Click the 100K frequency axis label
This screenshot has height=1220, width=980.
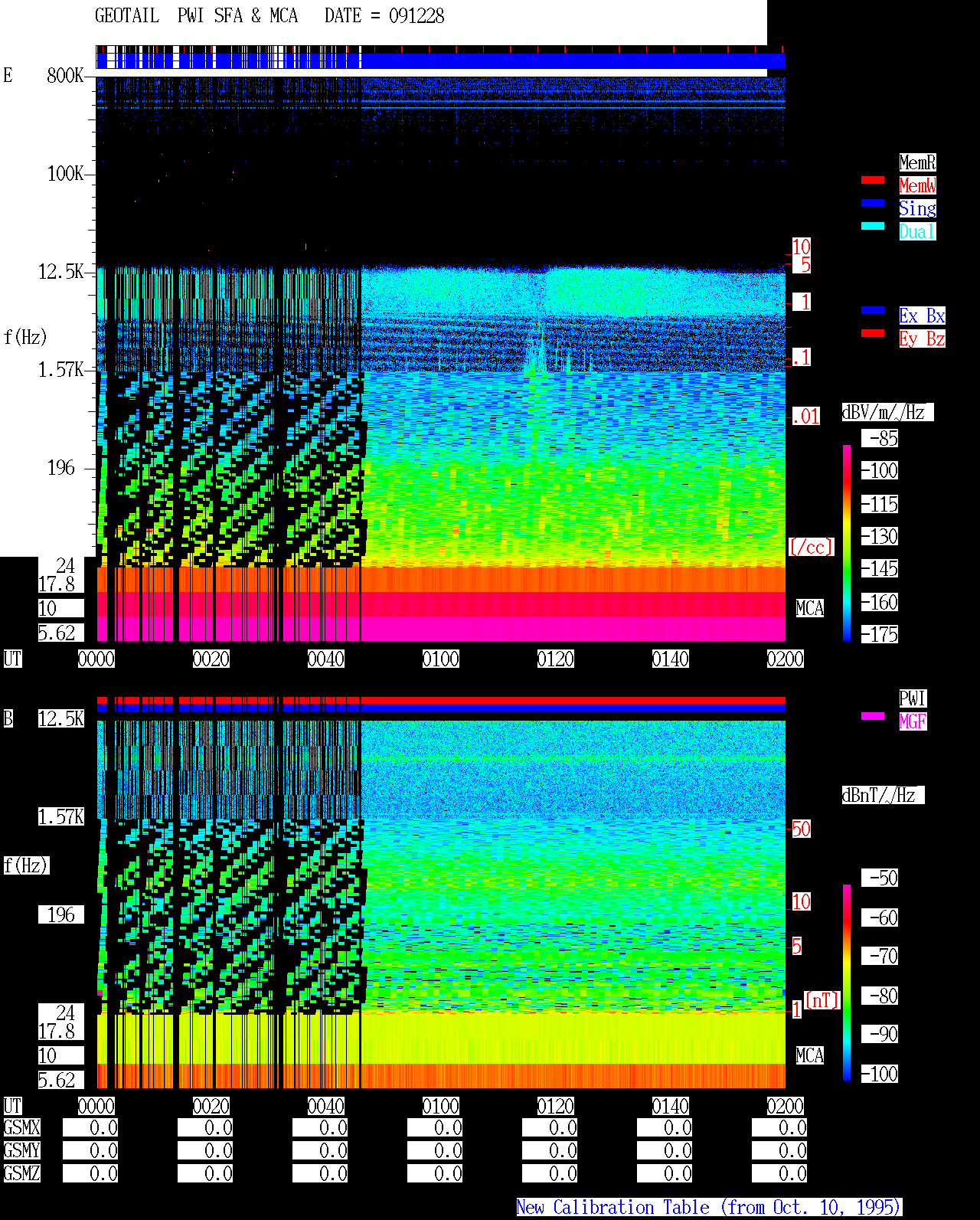point(65,174)
